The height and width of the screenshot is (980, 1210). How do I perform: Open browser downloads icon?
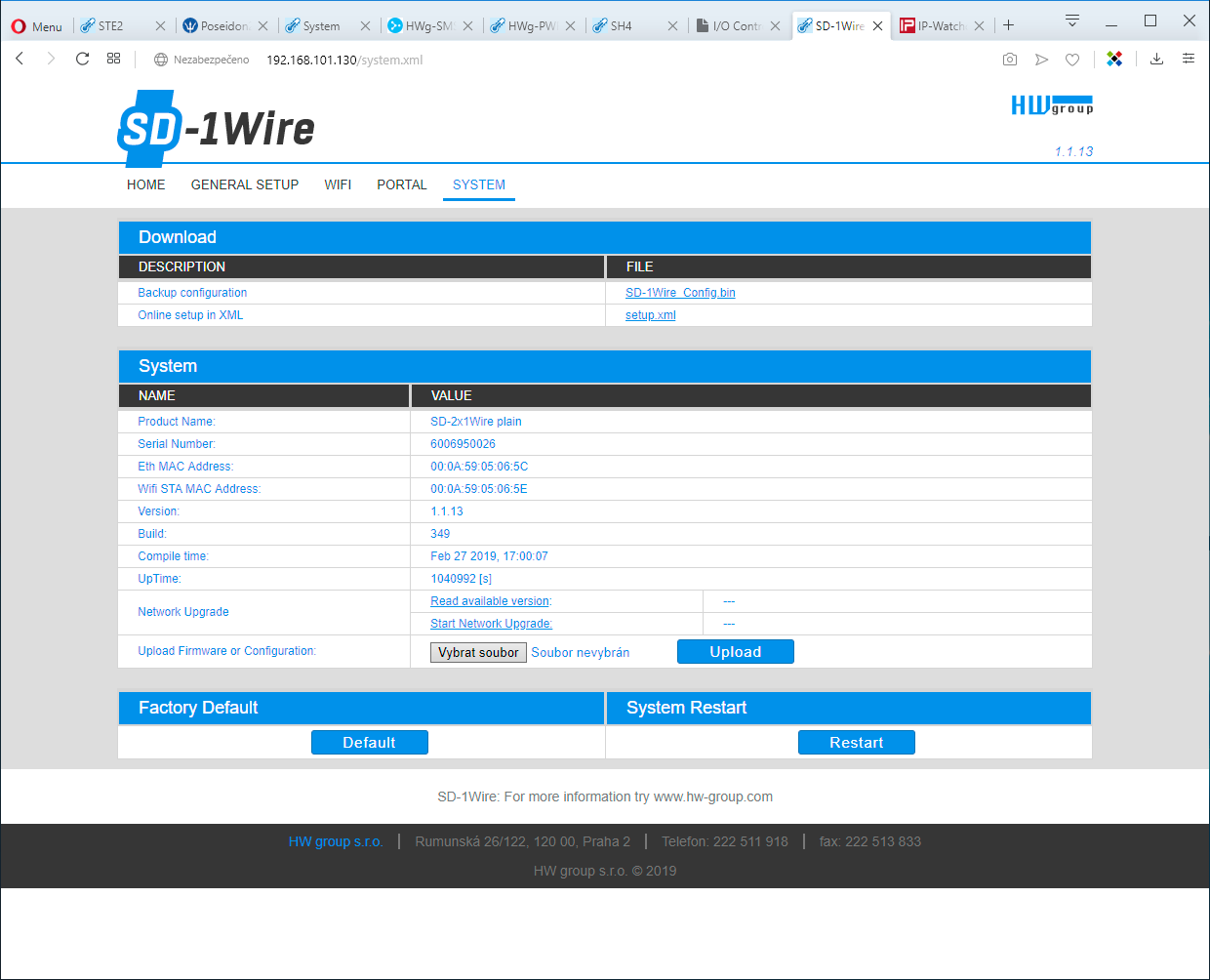[1156, 60]
